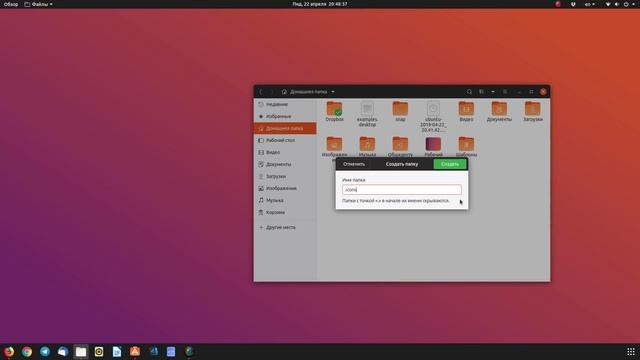Launch Visual Studio Code from the dock

coord(153,351)
